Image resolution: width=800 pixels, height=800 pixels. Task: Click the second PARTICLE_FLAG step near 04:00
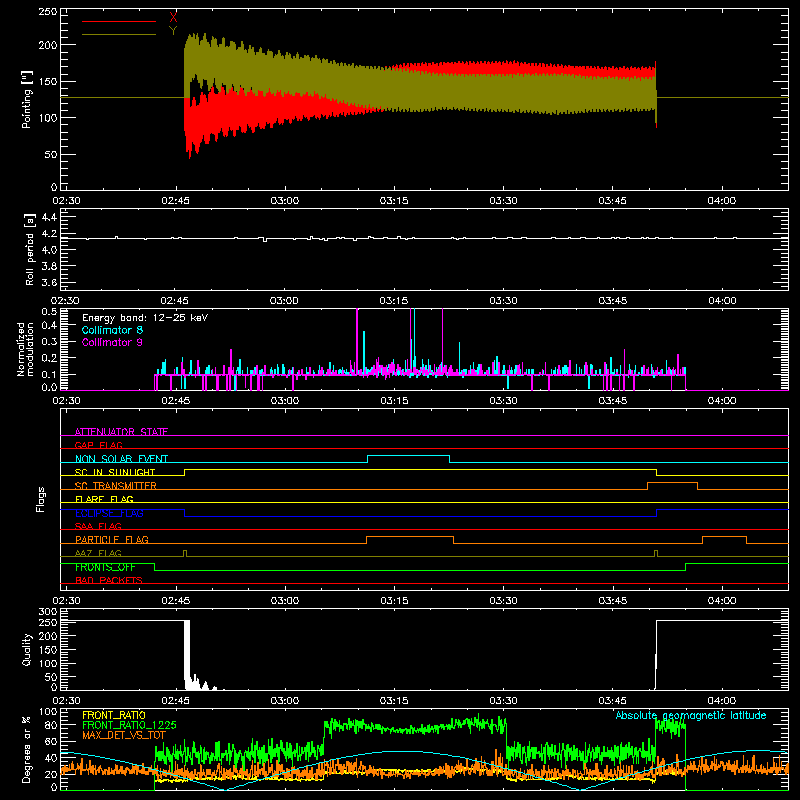click(724, 537)
